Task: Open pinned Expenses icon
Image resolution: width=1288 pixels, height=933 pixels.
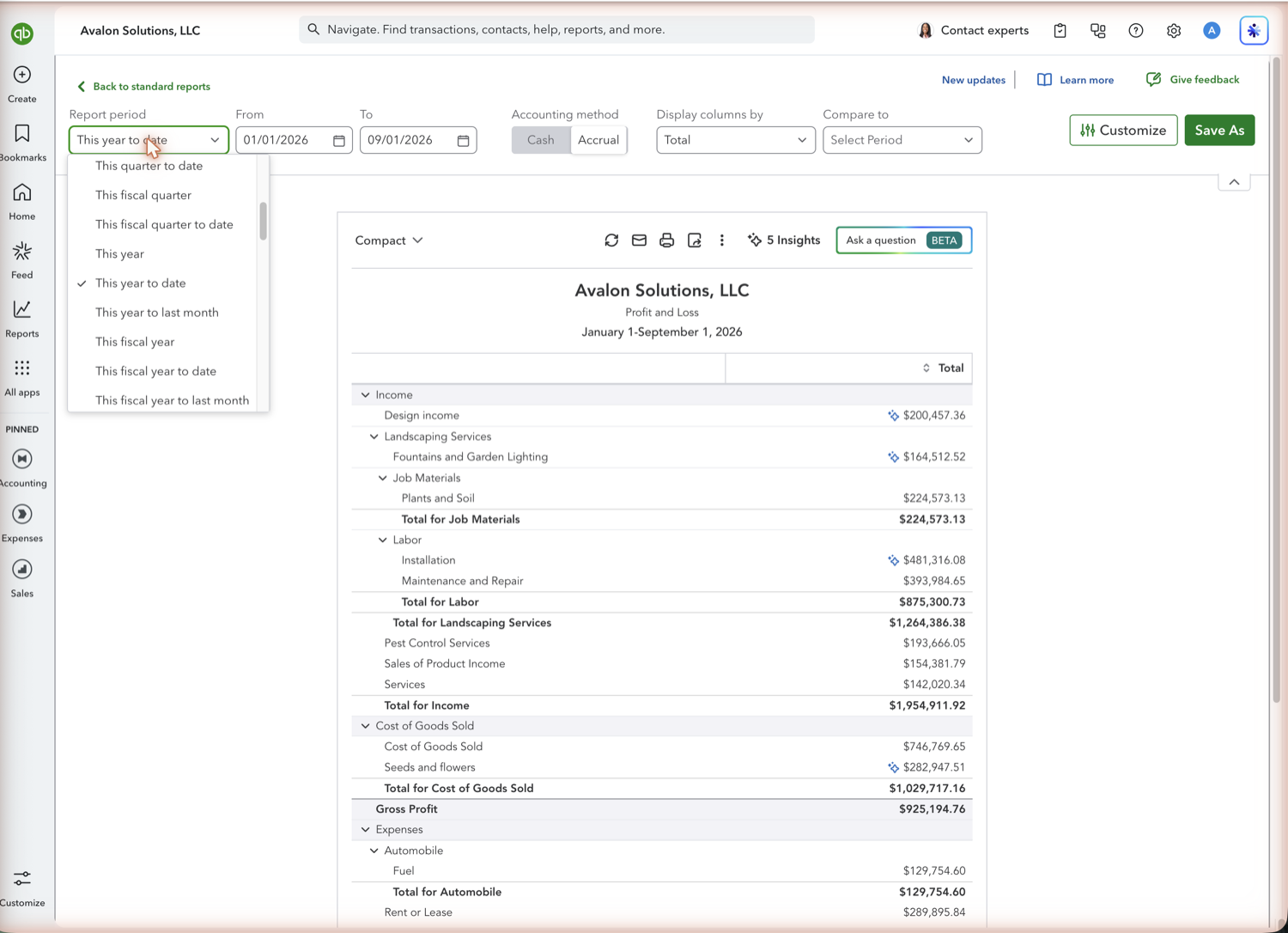Action: click(22, 514)
